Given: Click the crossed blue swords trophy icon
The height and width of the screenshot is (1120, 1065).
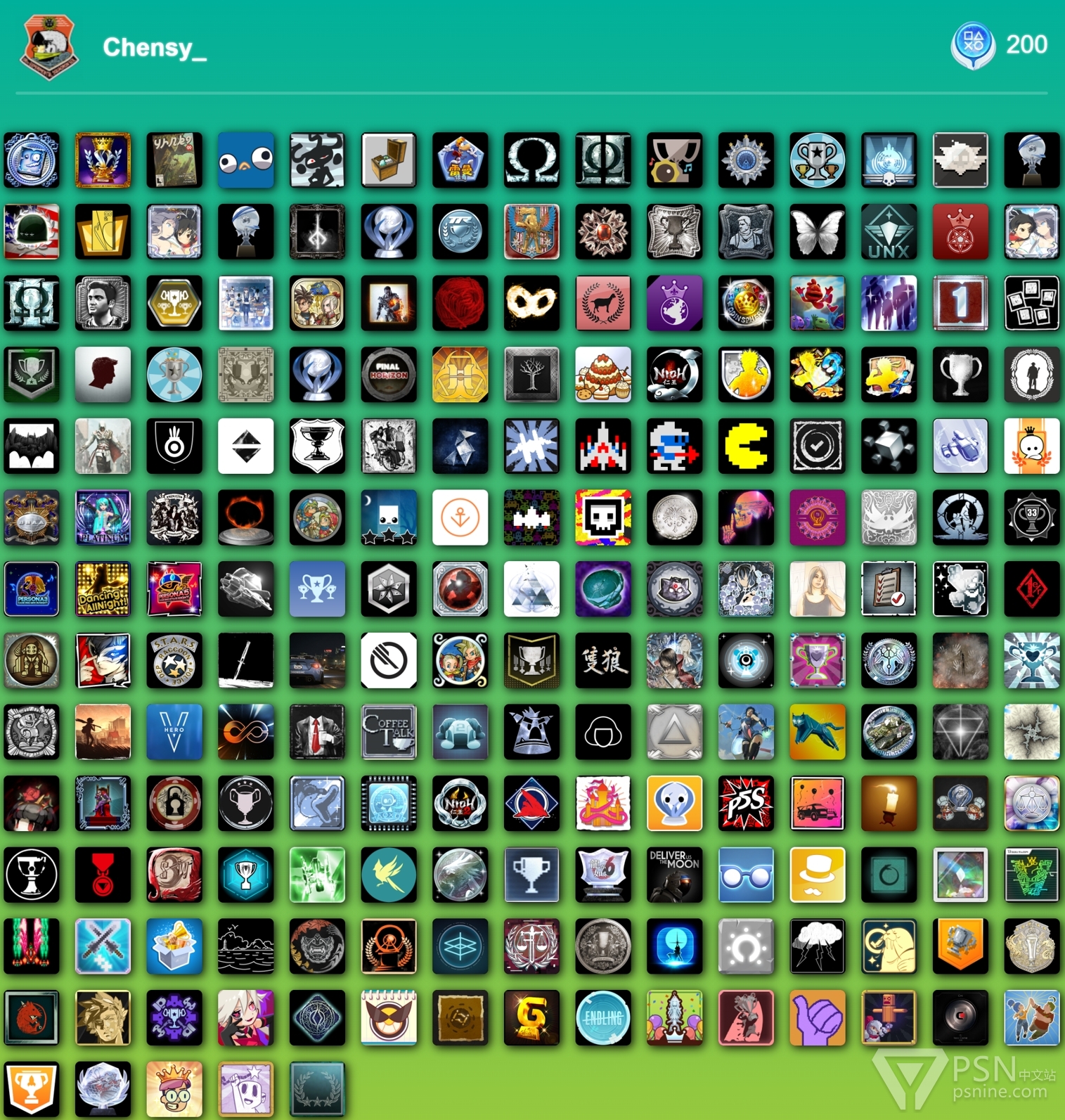Looking at the screenshot, I should [x=103, y=946].
